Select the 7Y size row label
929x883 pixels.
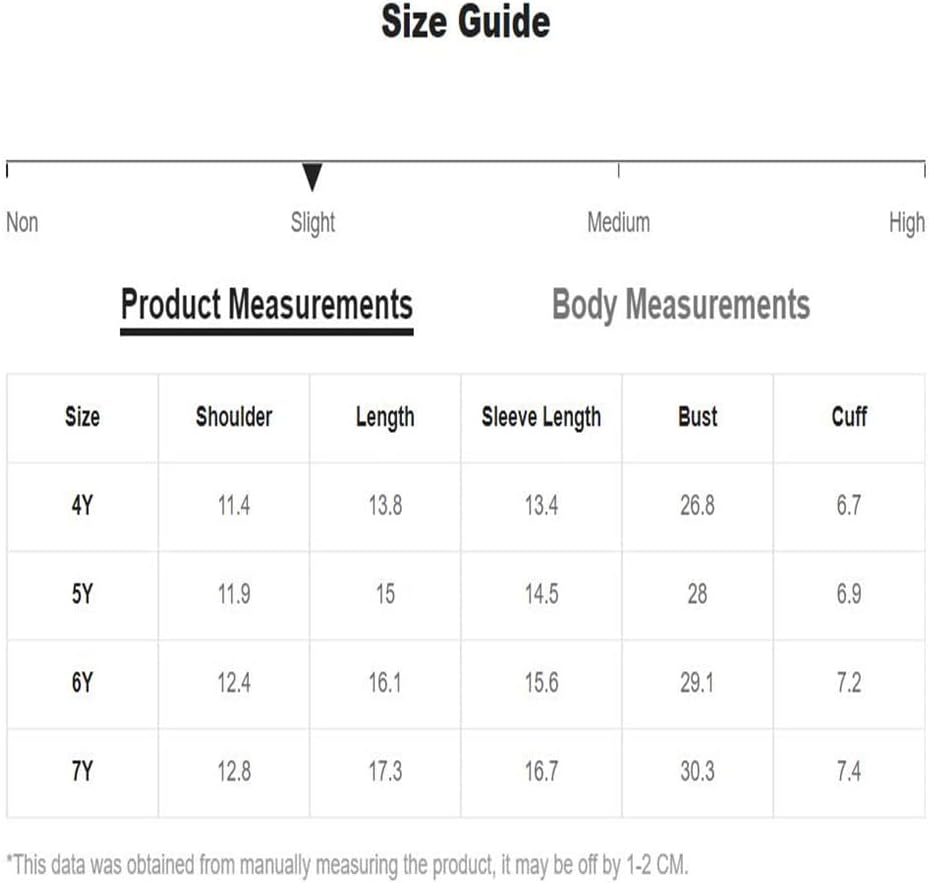pos(82,771)
